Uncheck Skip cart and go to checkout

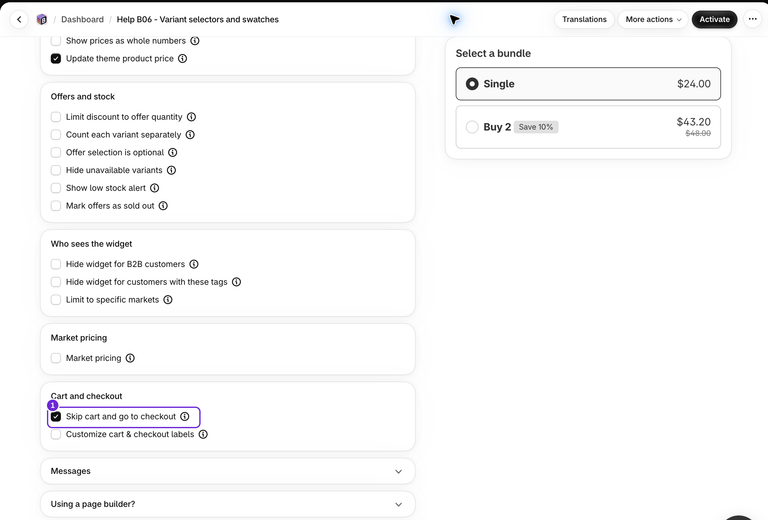[x=56, y=416]
